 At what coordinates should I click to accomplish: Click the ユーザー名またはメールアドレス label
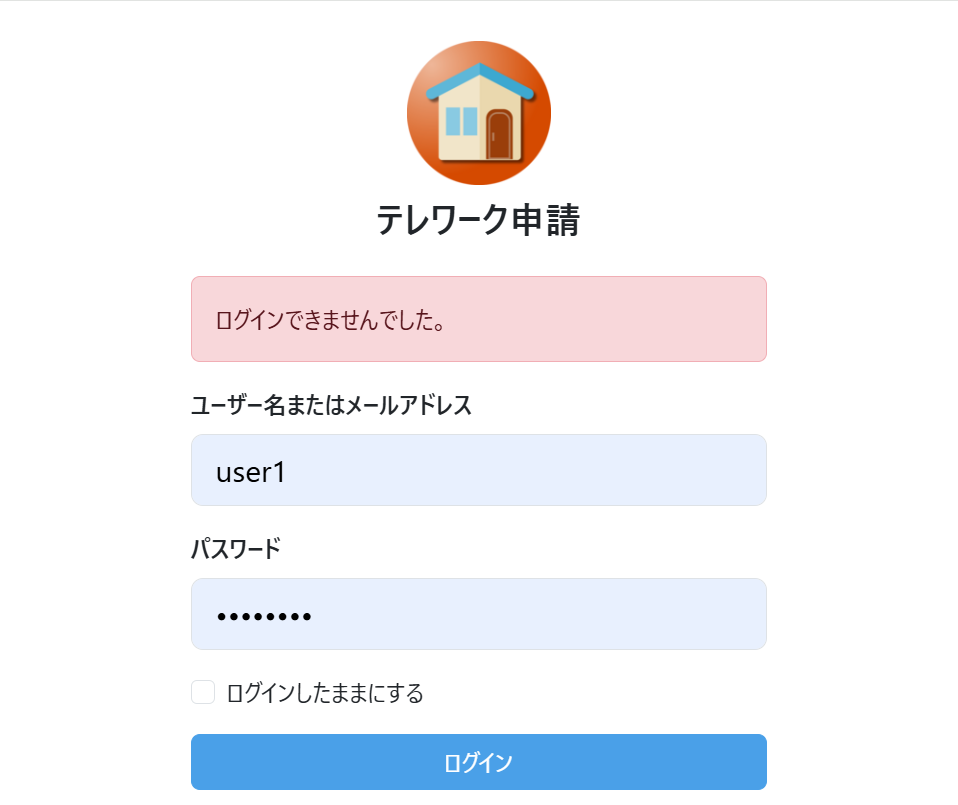tap(331, 405)
